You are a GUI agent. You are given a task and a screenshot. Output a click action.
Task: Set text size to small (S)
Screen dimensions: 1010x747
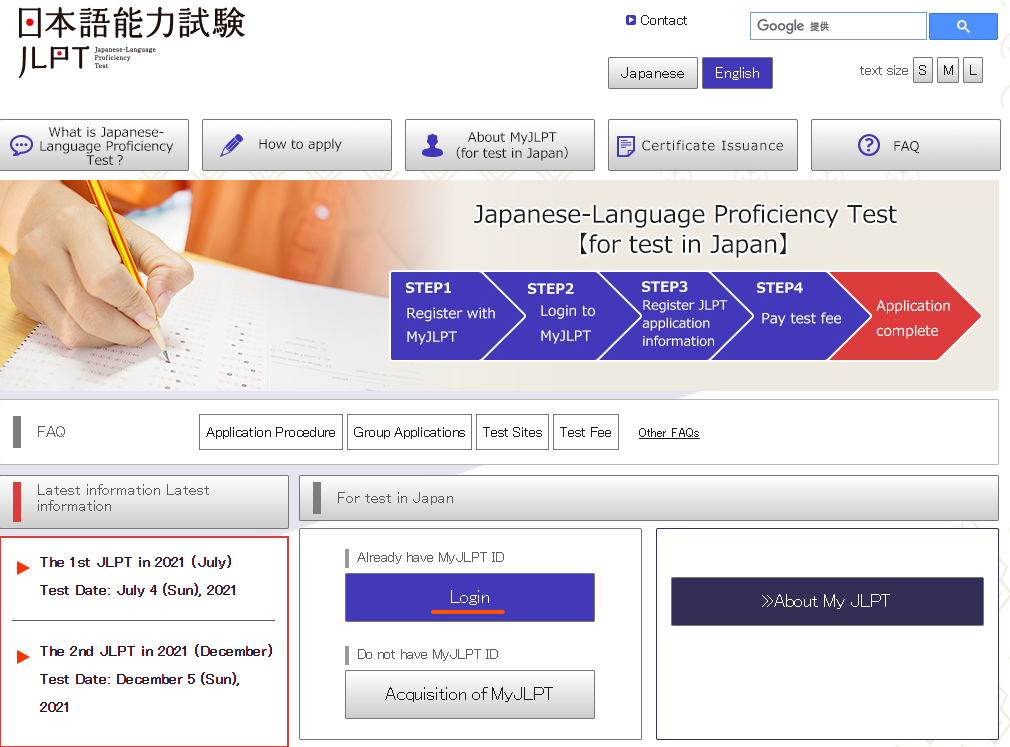pos(922,70)
